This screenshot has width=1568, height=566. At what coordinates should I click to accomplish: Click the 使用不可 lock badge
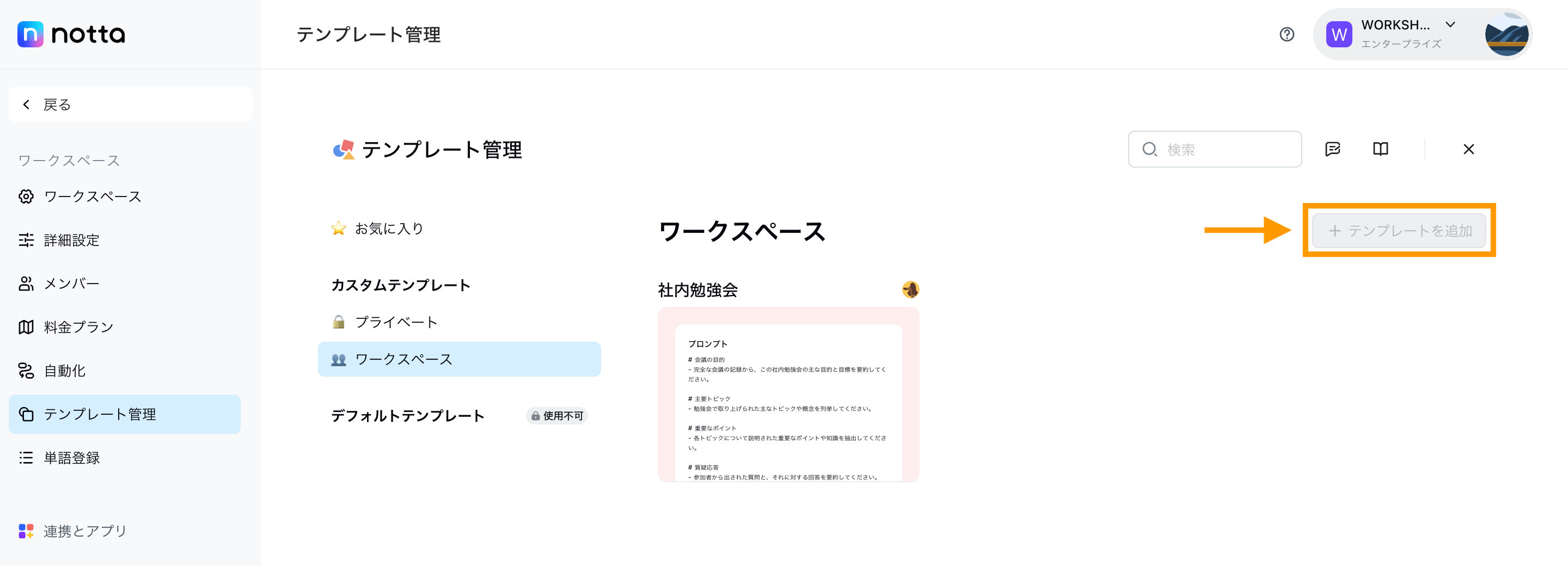(557, 416)
